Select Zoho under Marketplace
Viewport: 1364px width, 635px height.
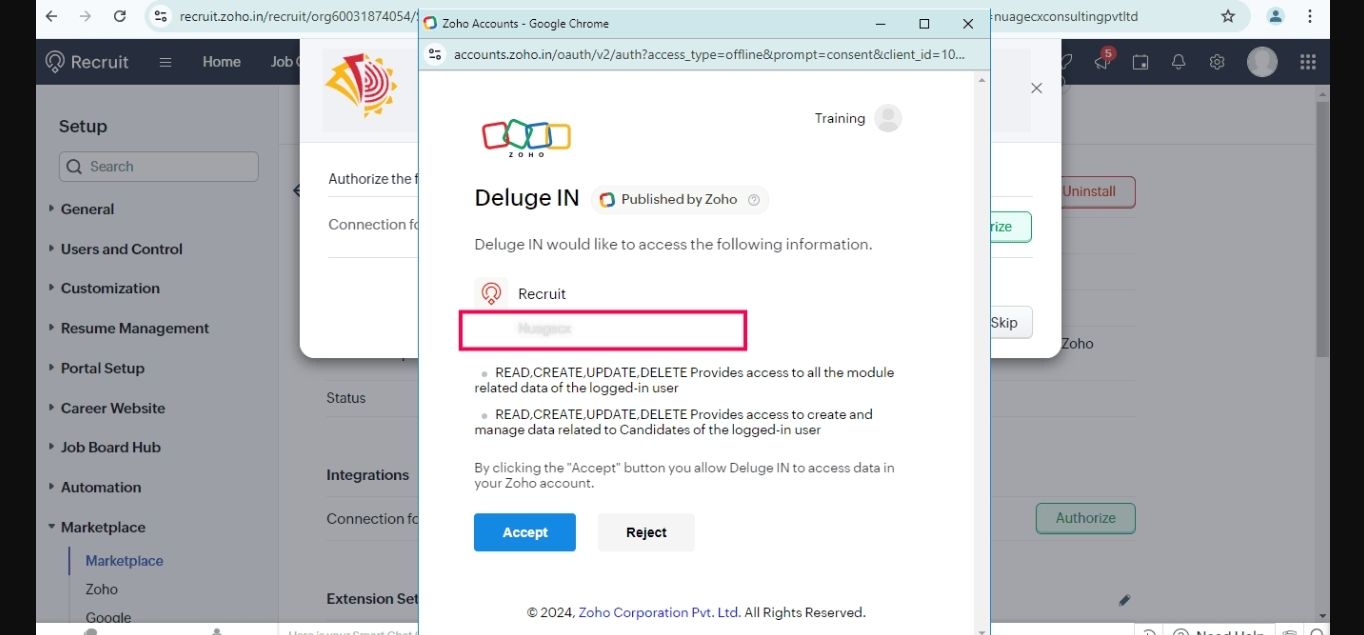[101, 590]
